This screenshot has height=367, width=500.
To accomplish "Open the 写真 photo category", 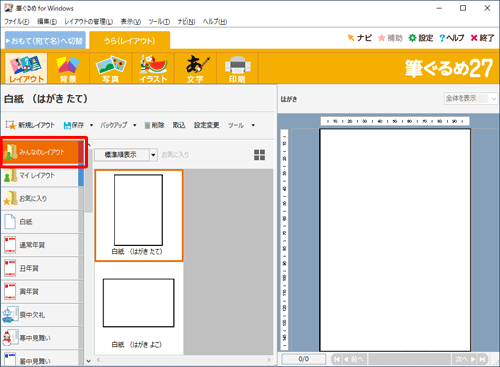I will click(x=111, y=68).
